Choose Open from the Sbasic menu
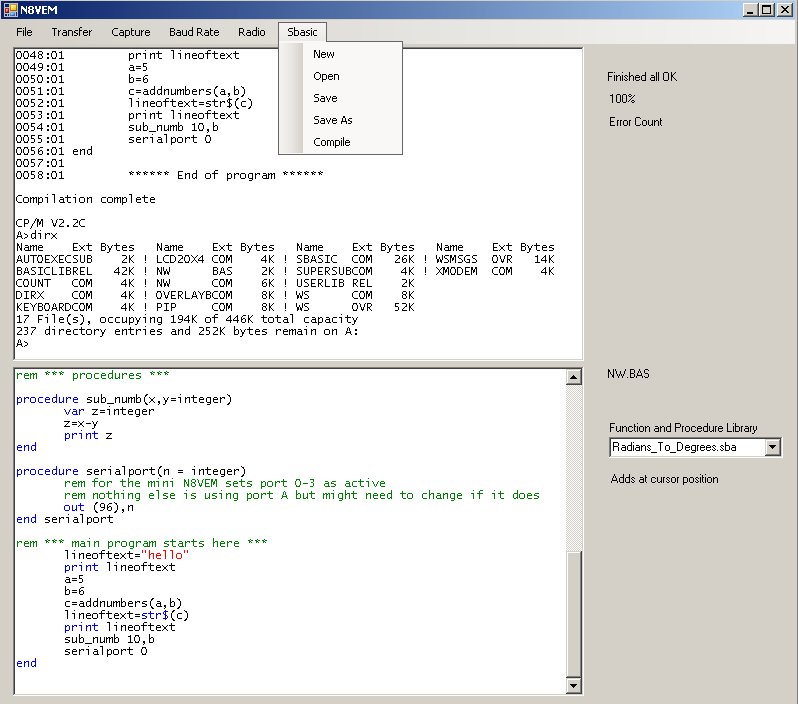Image resolution: width=798 pixels, height=704 pixels. (x=326, y=76)
